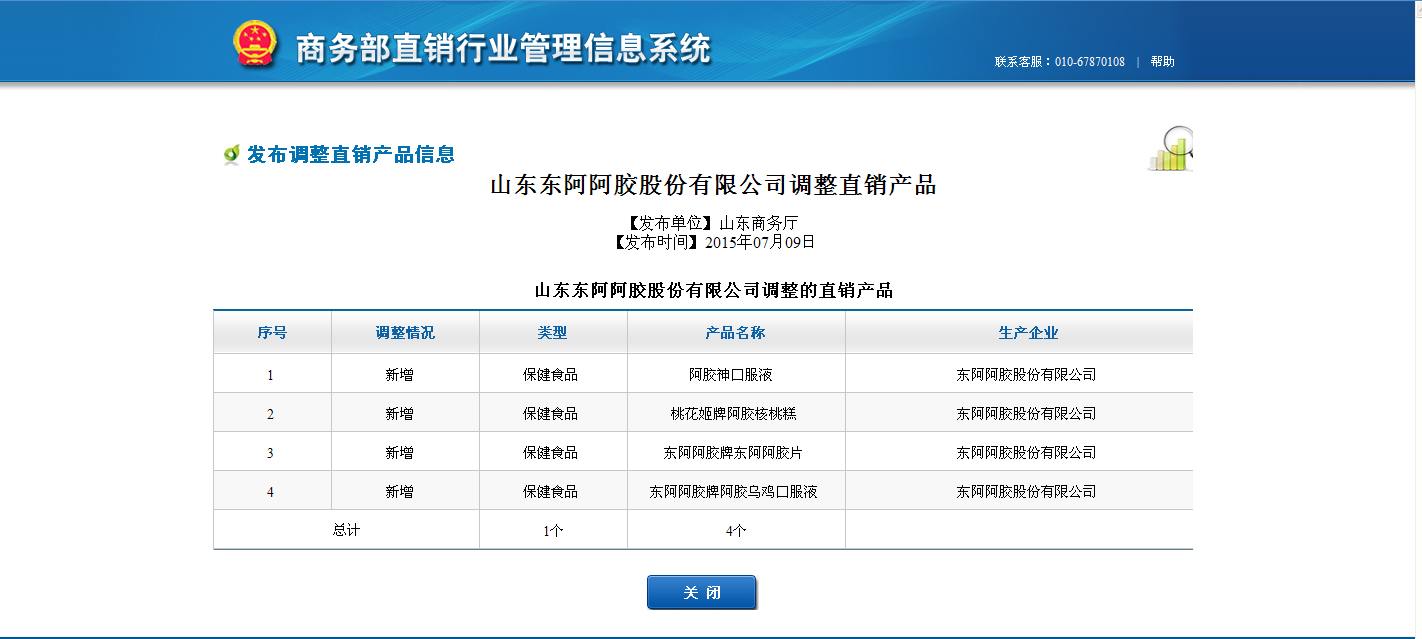Select product 桃花姬牌阿胶核桃糕

tap(733, 414)
